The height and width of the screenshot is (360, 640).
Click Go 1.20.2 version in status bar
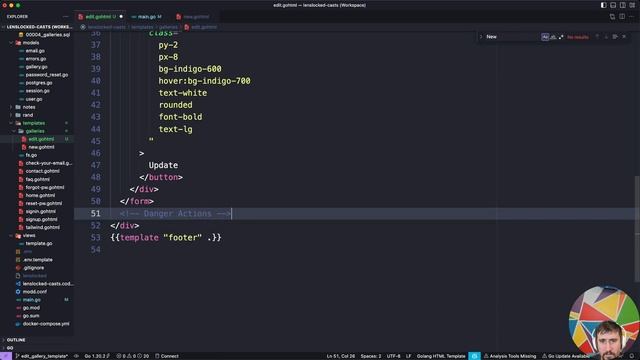[x=96, y=356]
